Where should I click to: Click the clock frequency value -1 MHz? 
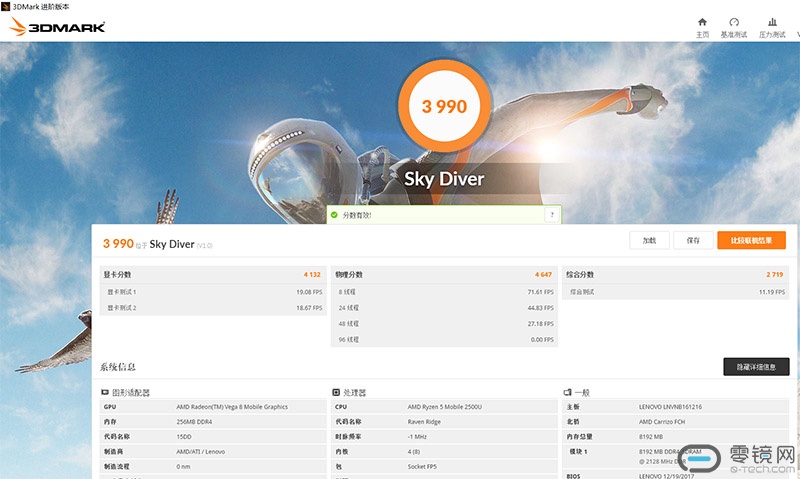click(417, 437)
